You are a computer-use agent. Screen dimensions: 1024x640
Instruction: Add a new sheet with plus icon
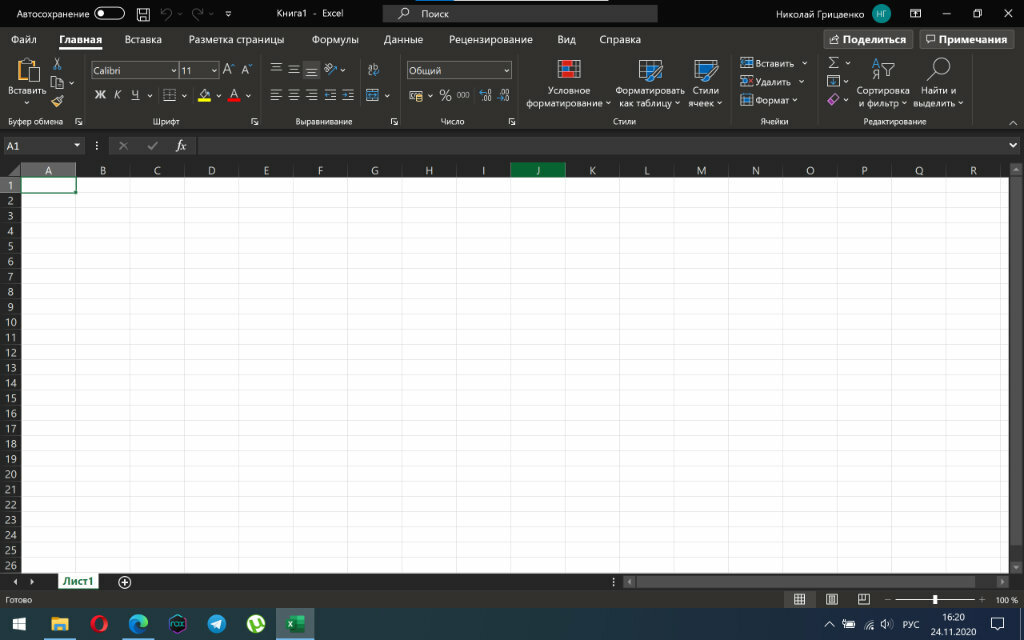coord(124,582)
